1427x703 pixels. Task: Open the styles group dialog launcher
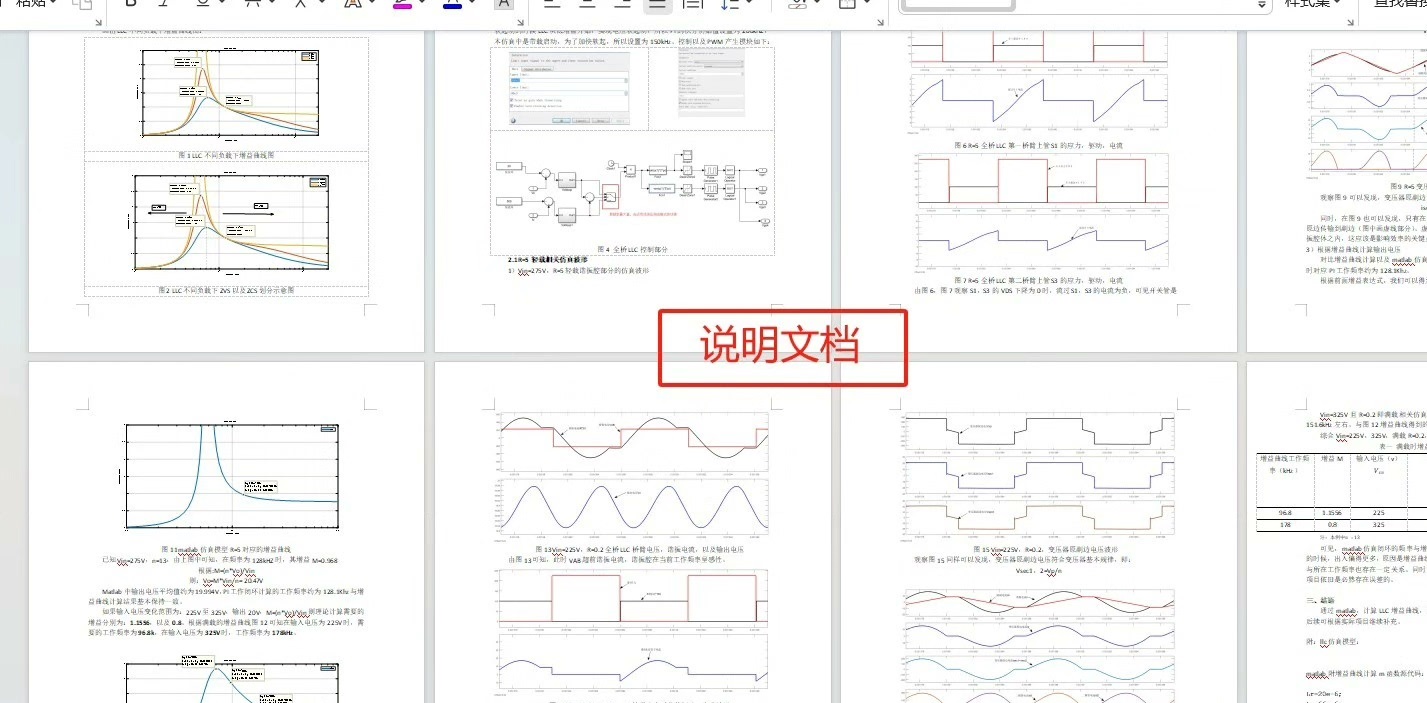(x=1352, y=22)
